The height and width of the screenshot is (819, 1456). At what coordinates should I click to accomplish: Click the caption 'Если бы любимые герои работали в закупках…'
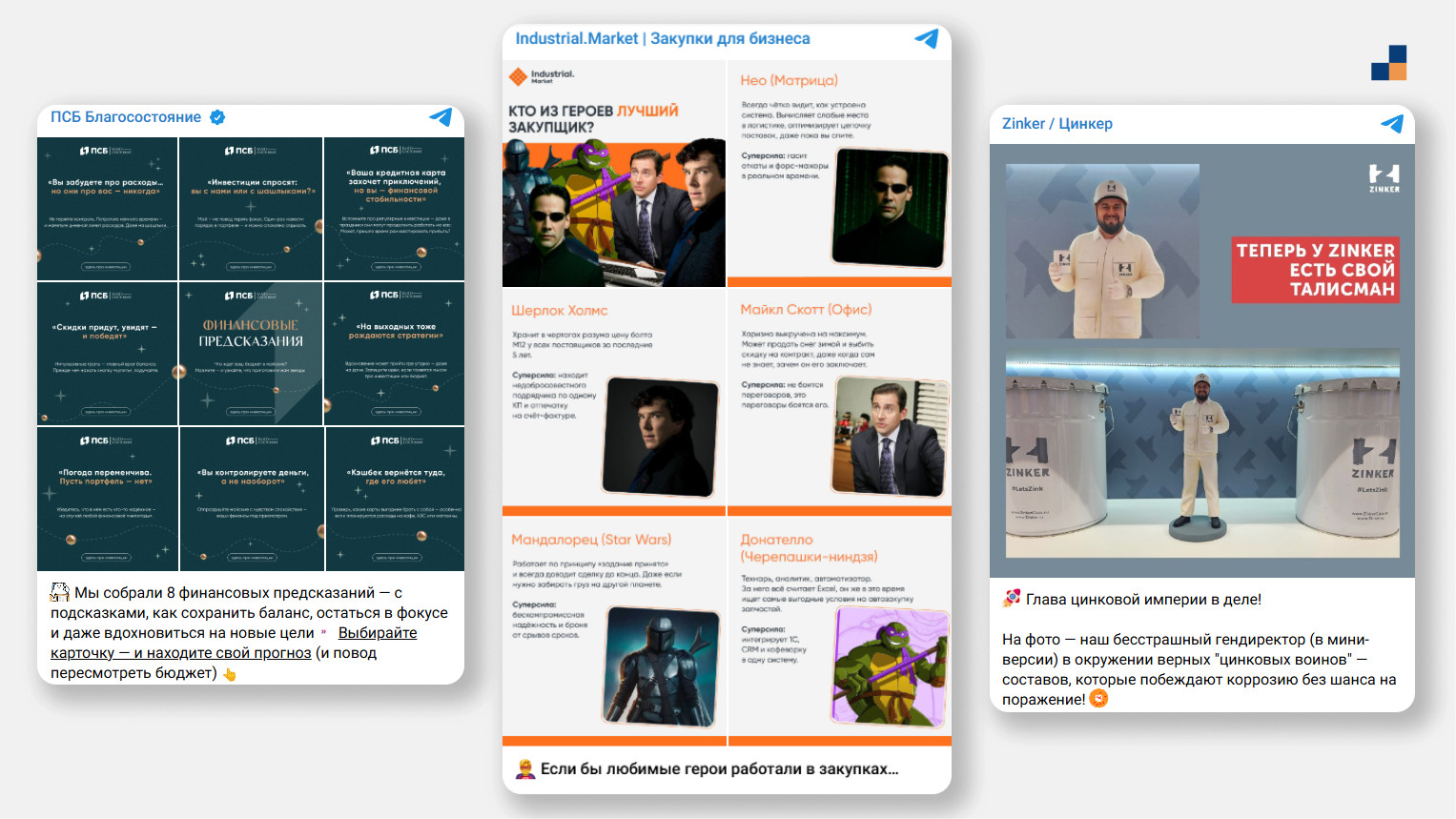coord(720,768)
